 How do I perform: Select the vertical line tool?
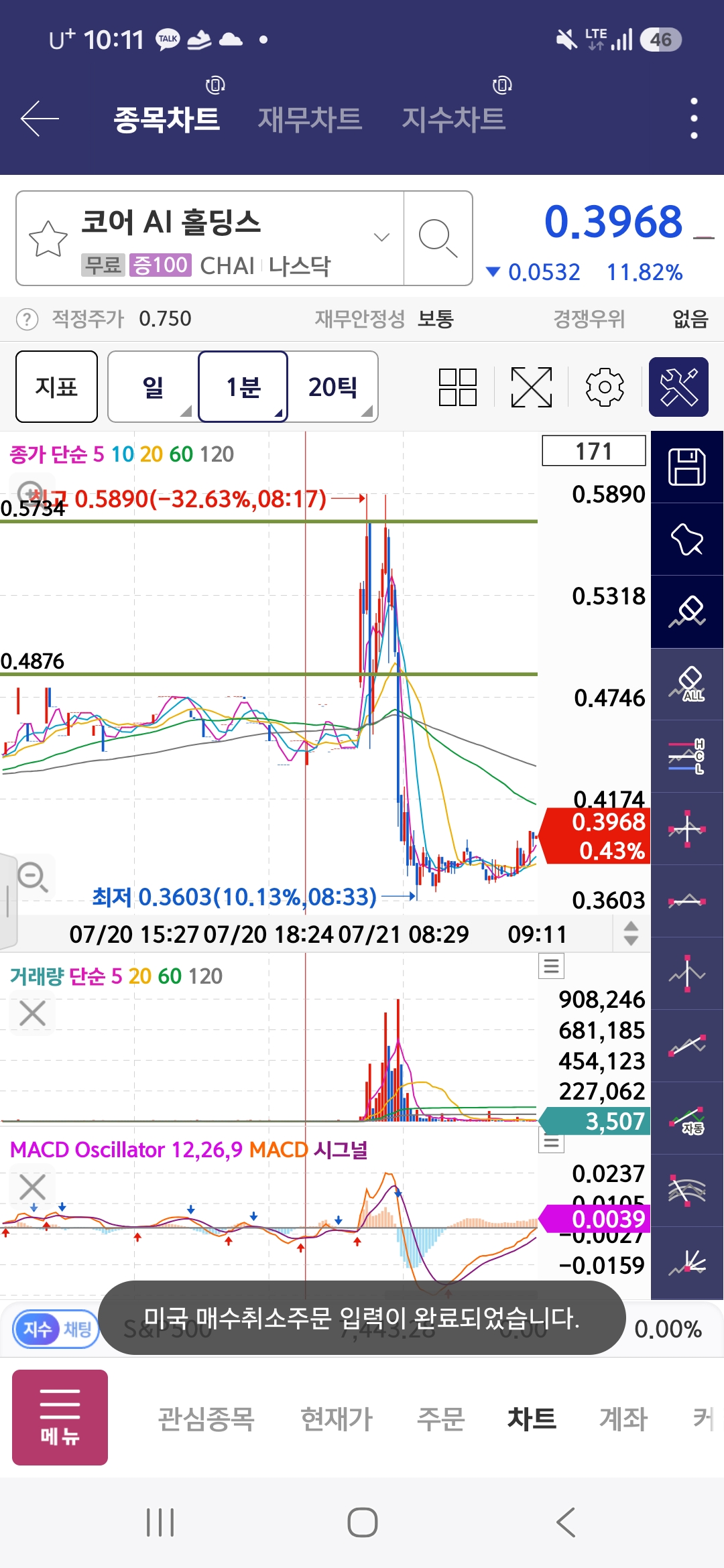(687, 974)
